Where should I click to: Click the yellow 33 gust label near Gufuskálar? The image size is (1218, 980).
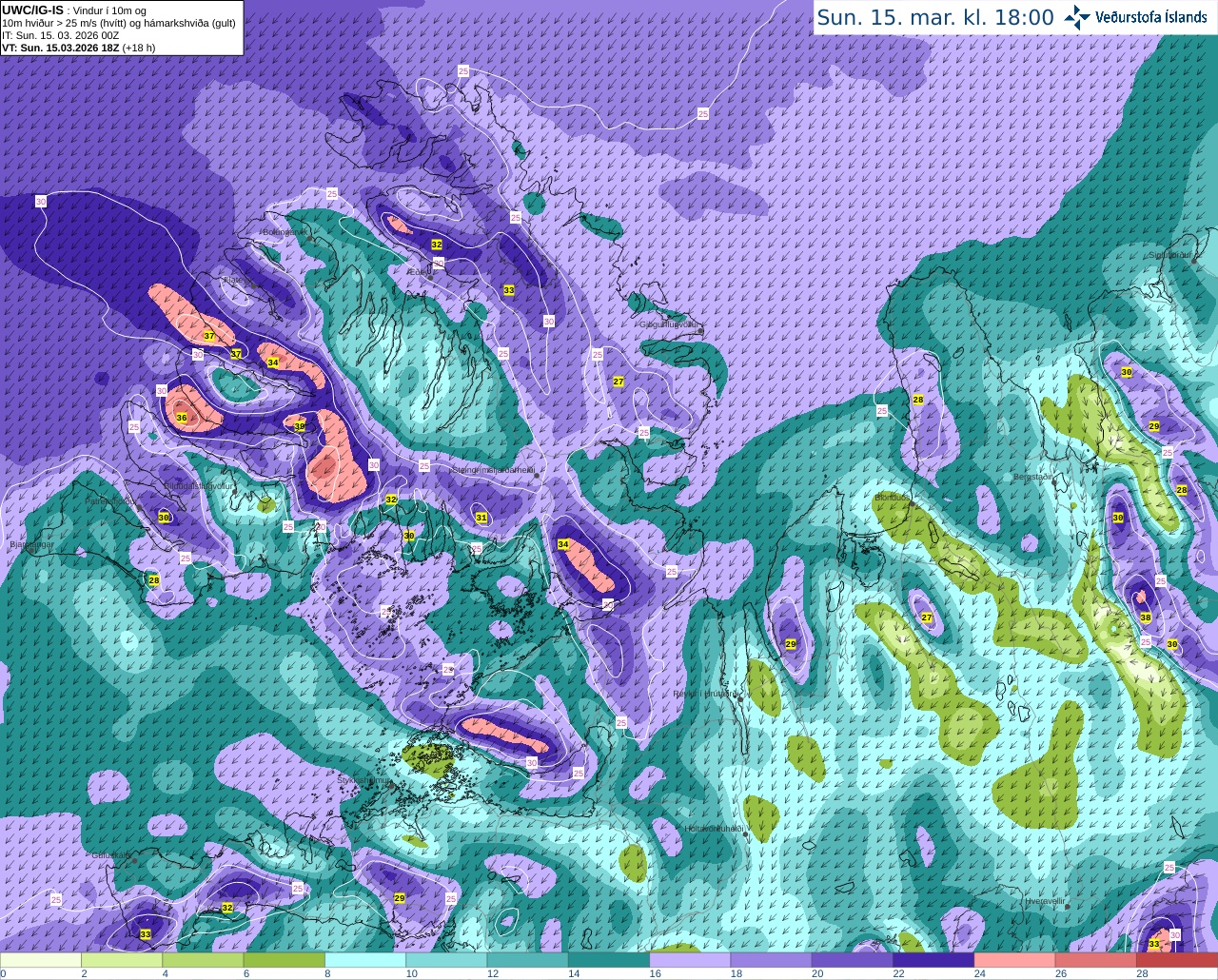point(145,934)
